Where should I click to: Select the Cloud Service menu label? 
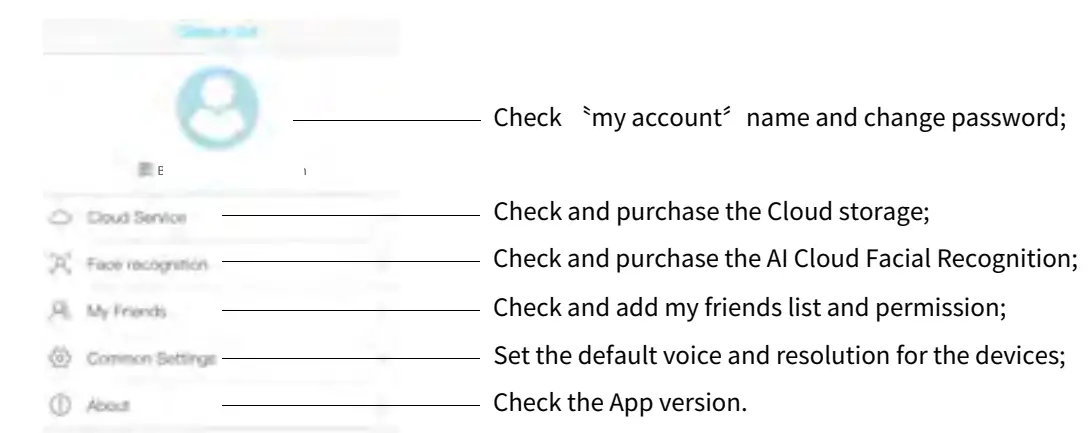tap(136, 215)
